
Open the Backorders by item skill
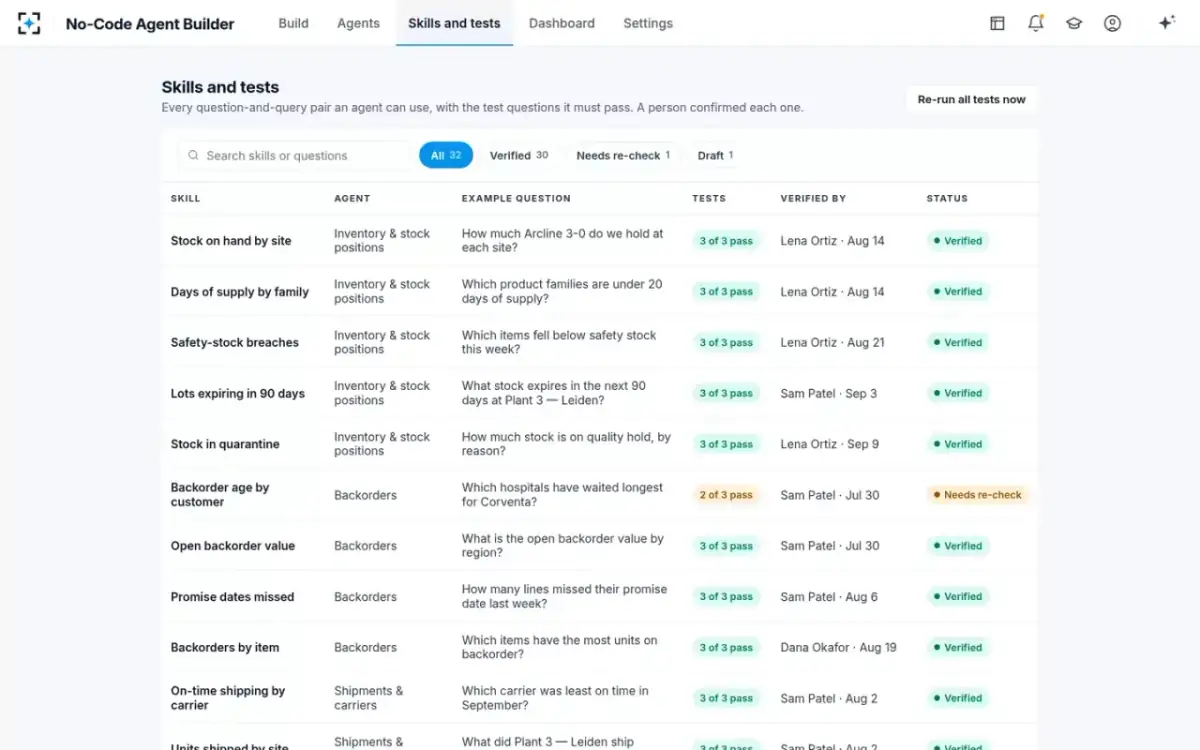coord(225,647)
